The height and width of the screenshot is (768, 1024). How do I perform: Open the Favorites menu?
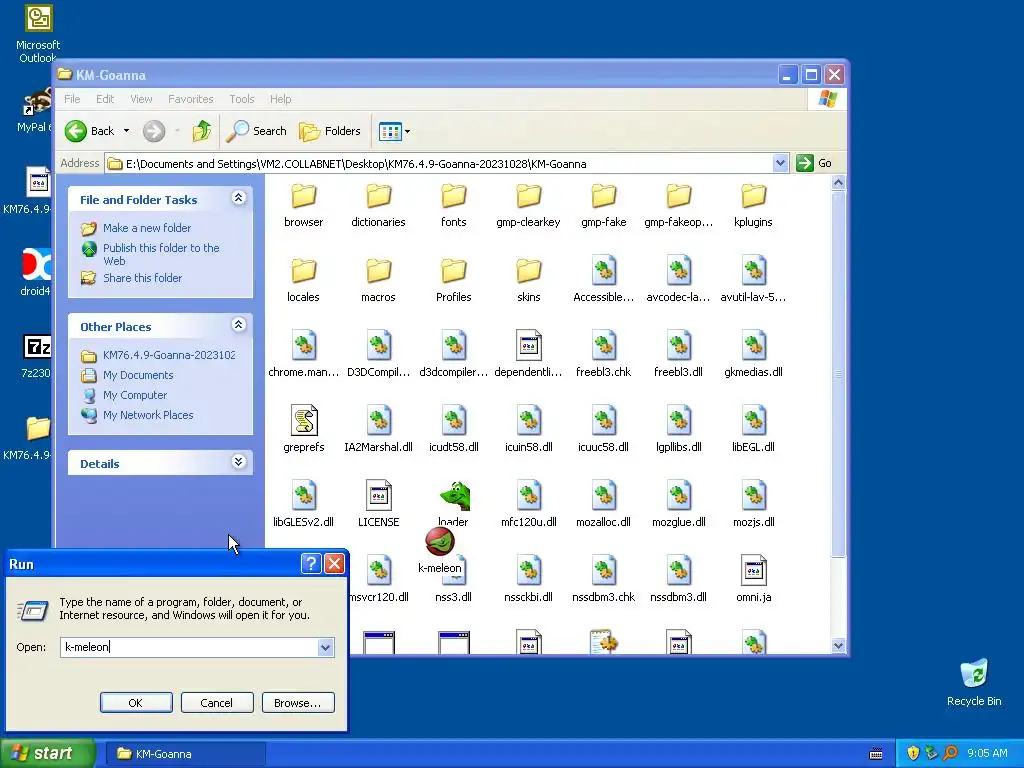(x=191, y=99)
